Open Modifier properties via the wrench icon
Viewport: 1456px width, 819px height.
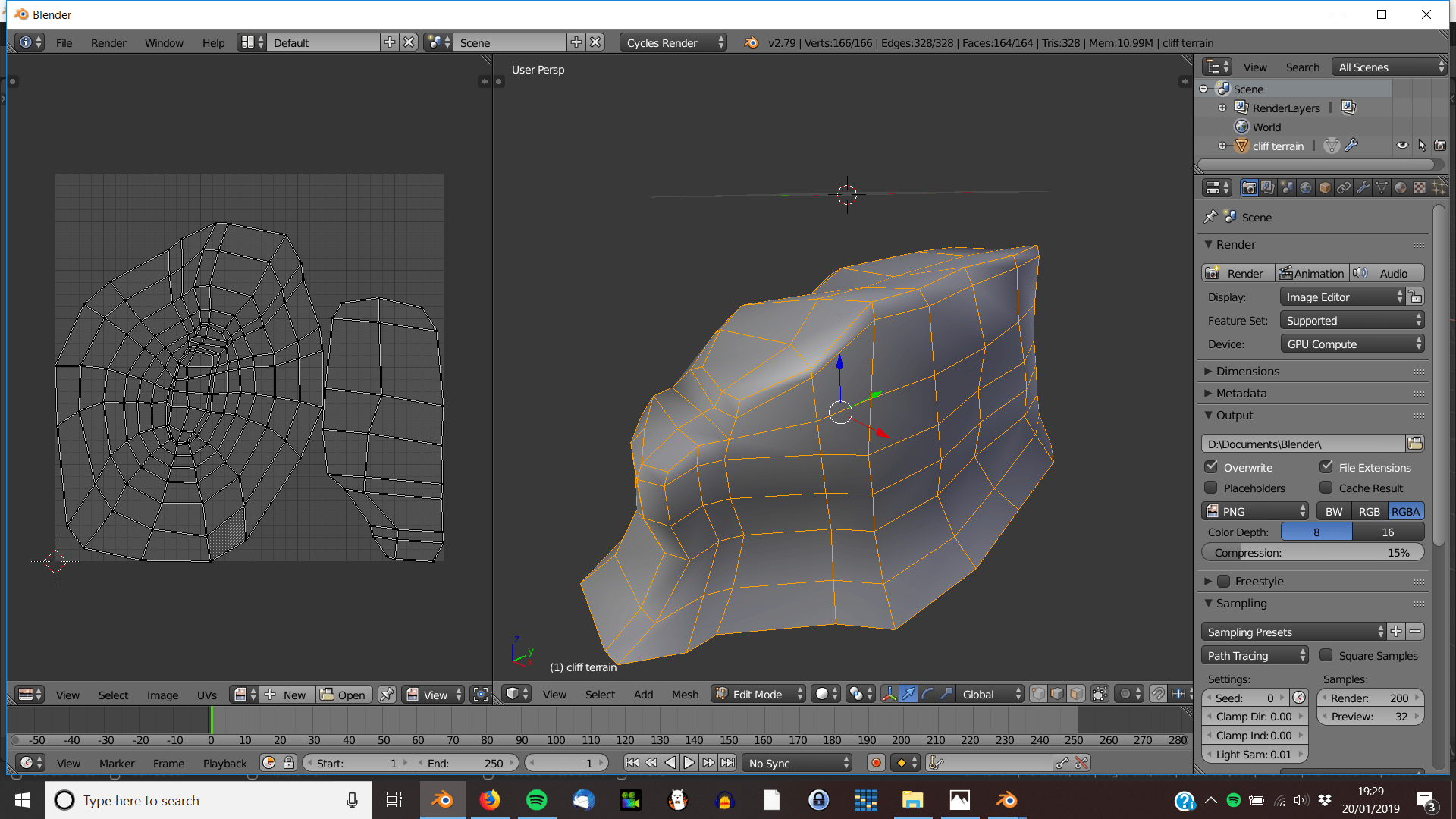tap(1363, 187)
